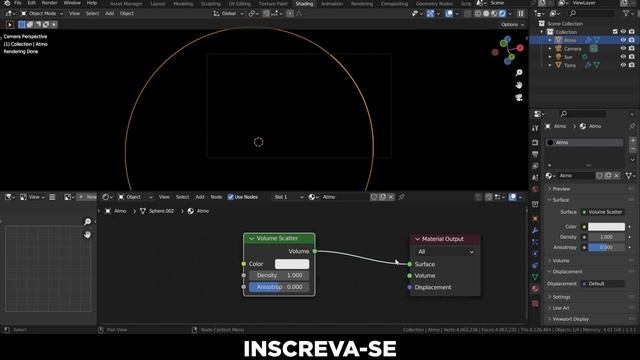Click the Camera object icon in outliner
This screenshot has width=640, height=360.
pyautogui.click(x=558, y=49)
